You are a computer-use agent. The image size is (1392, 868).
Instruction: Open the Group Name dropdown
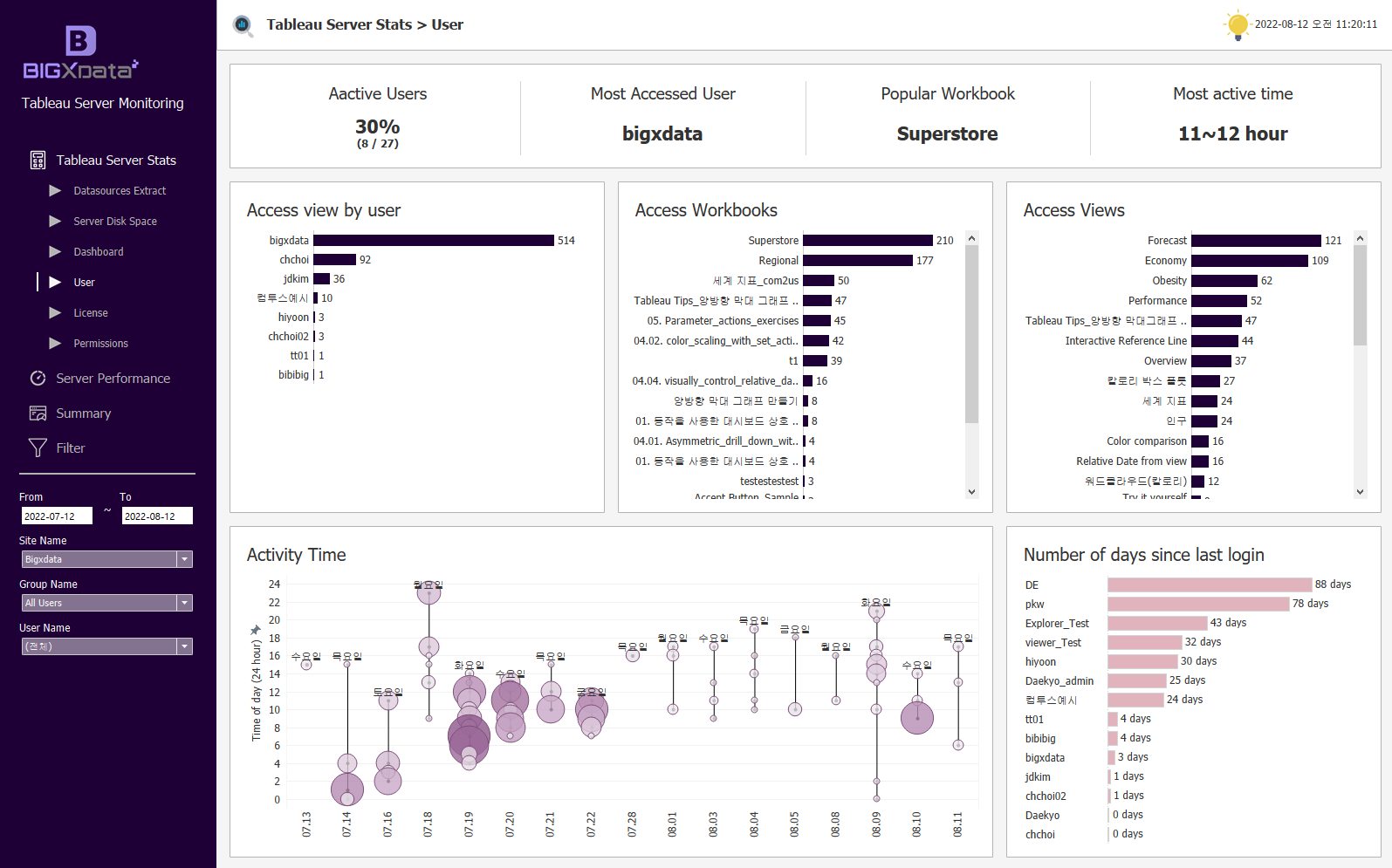(x=106, y=603)
